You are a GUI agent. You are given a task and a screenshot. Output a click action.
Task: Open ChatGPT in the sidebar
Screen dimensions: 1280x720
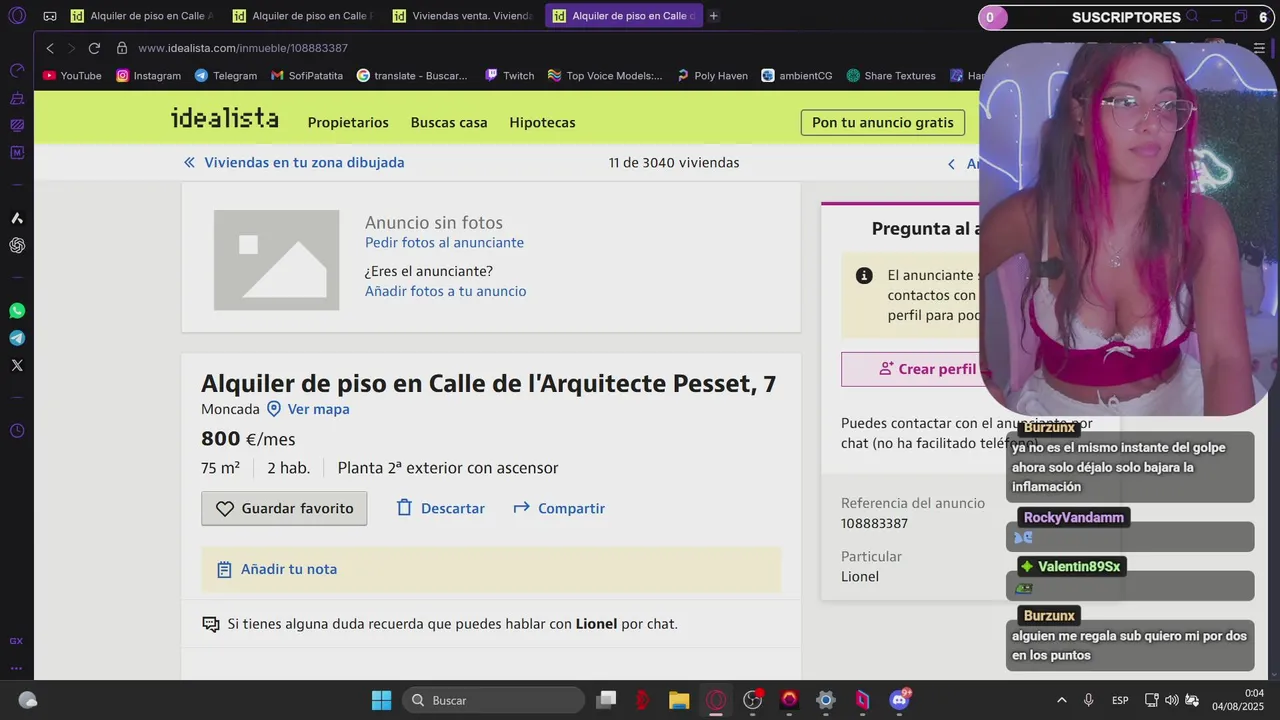pos(17,245)
